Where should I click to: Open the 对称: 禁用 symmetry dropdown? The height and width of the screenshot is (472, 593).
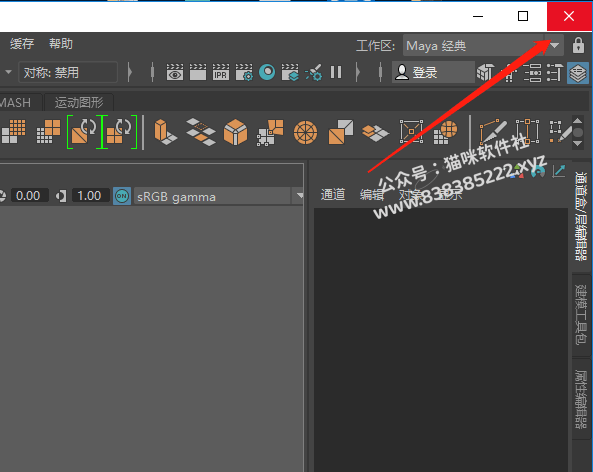tap(68, 72)
